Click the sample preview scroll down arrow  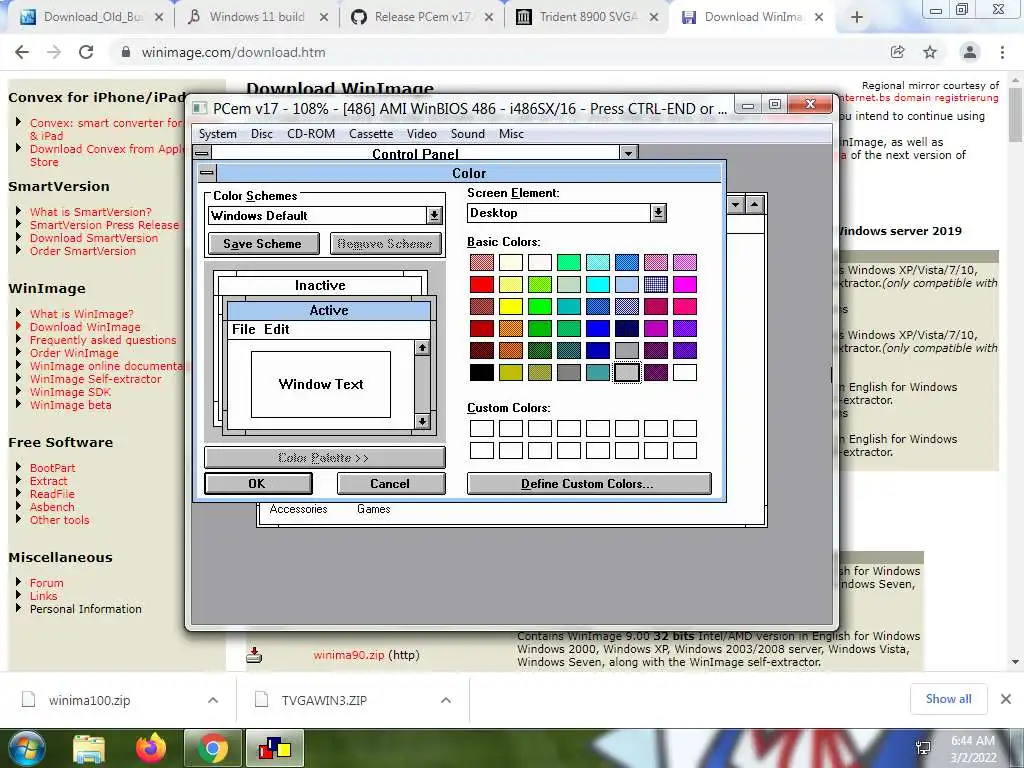422,421
